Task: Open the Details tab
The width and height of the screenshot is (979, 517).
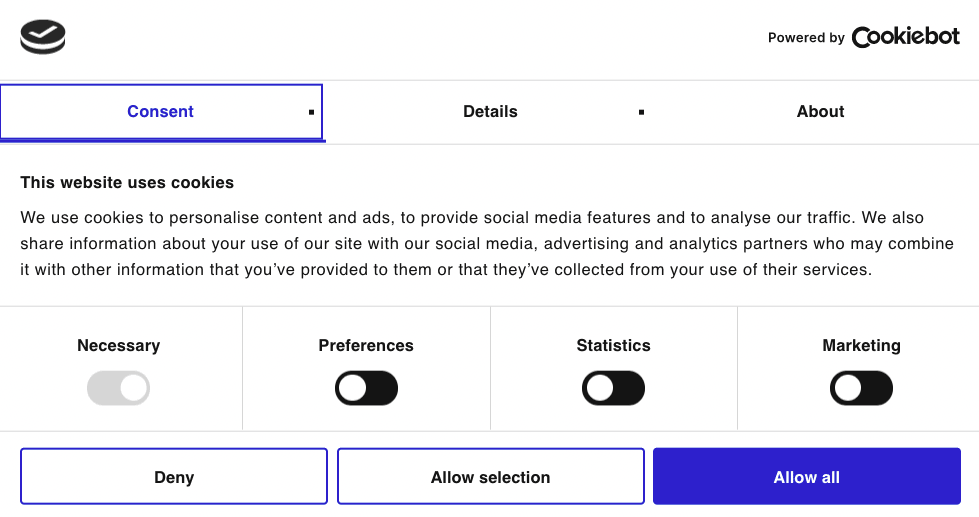Action: [x=490, y=111]
